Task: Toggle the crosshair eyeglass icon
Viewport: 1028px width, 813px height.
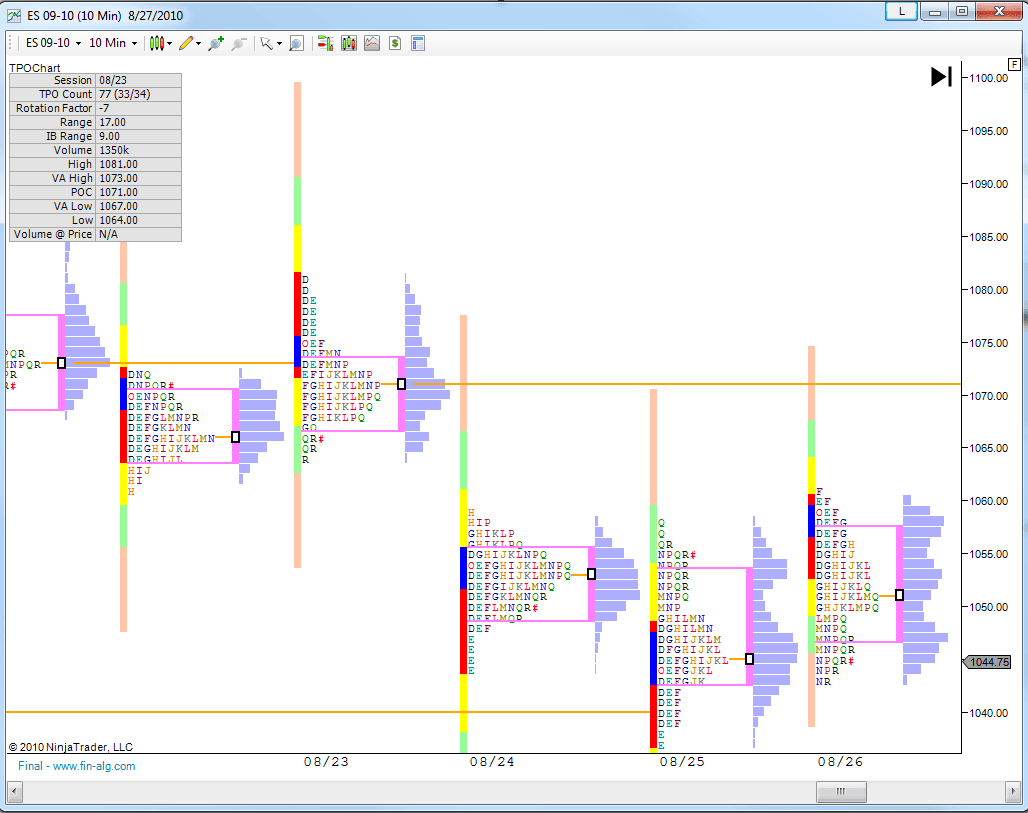Action: [x=295, y=43]
